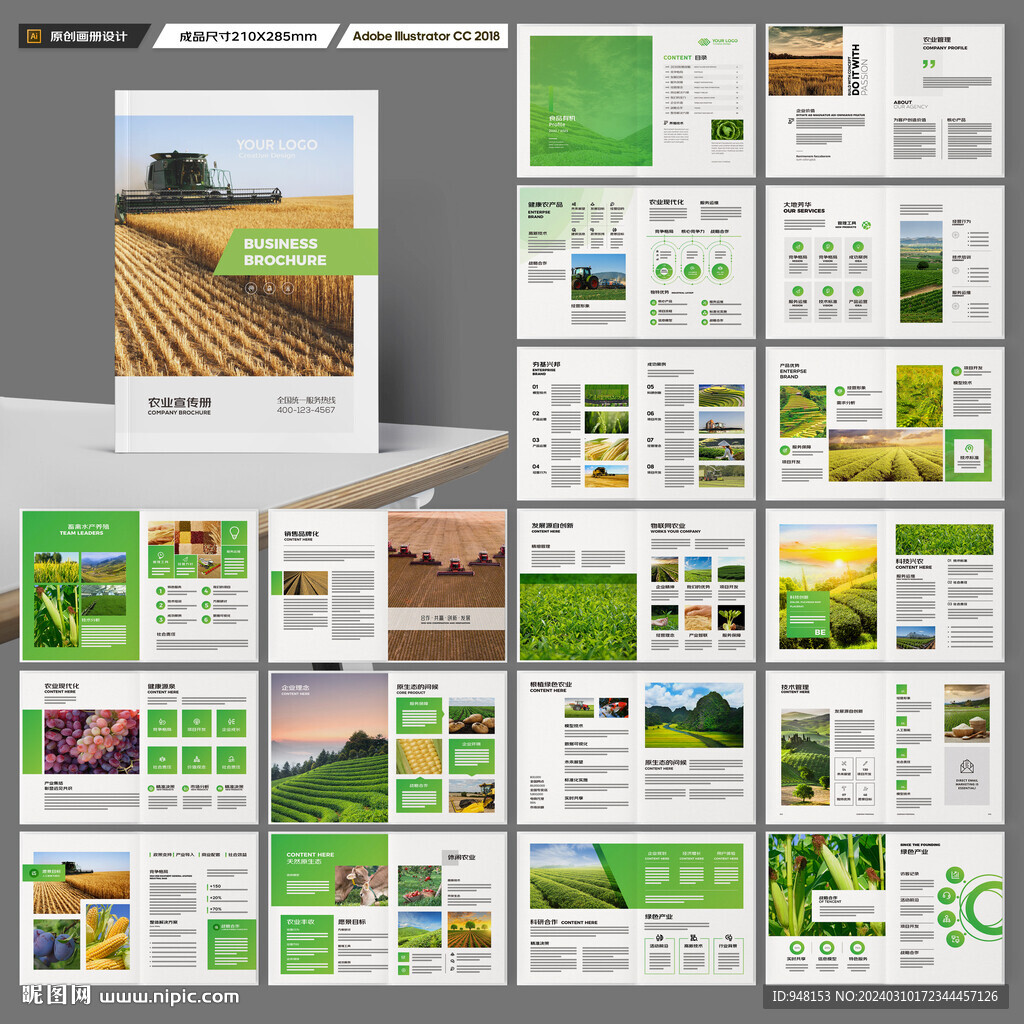Click the orange Ai icon in header
This screenshot has width=1024, height=1024.
[34, 37]
